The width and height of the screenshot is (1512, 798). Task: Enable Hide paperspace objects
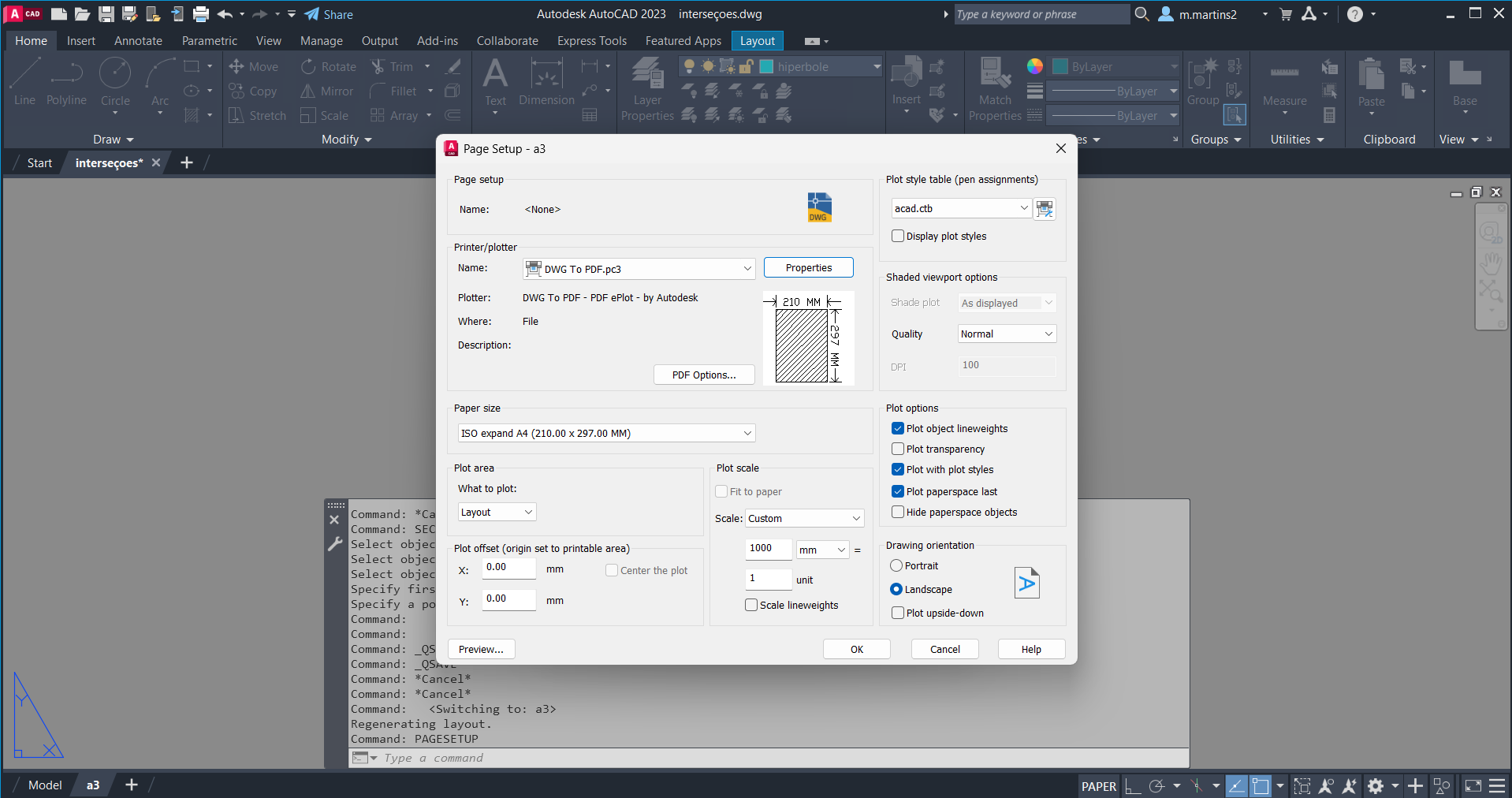coord(898,512)
